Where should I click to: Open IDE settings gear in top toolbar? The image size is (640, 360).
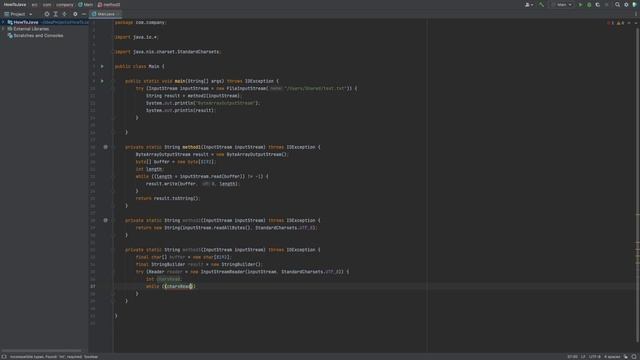coord(626,4)
